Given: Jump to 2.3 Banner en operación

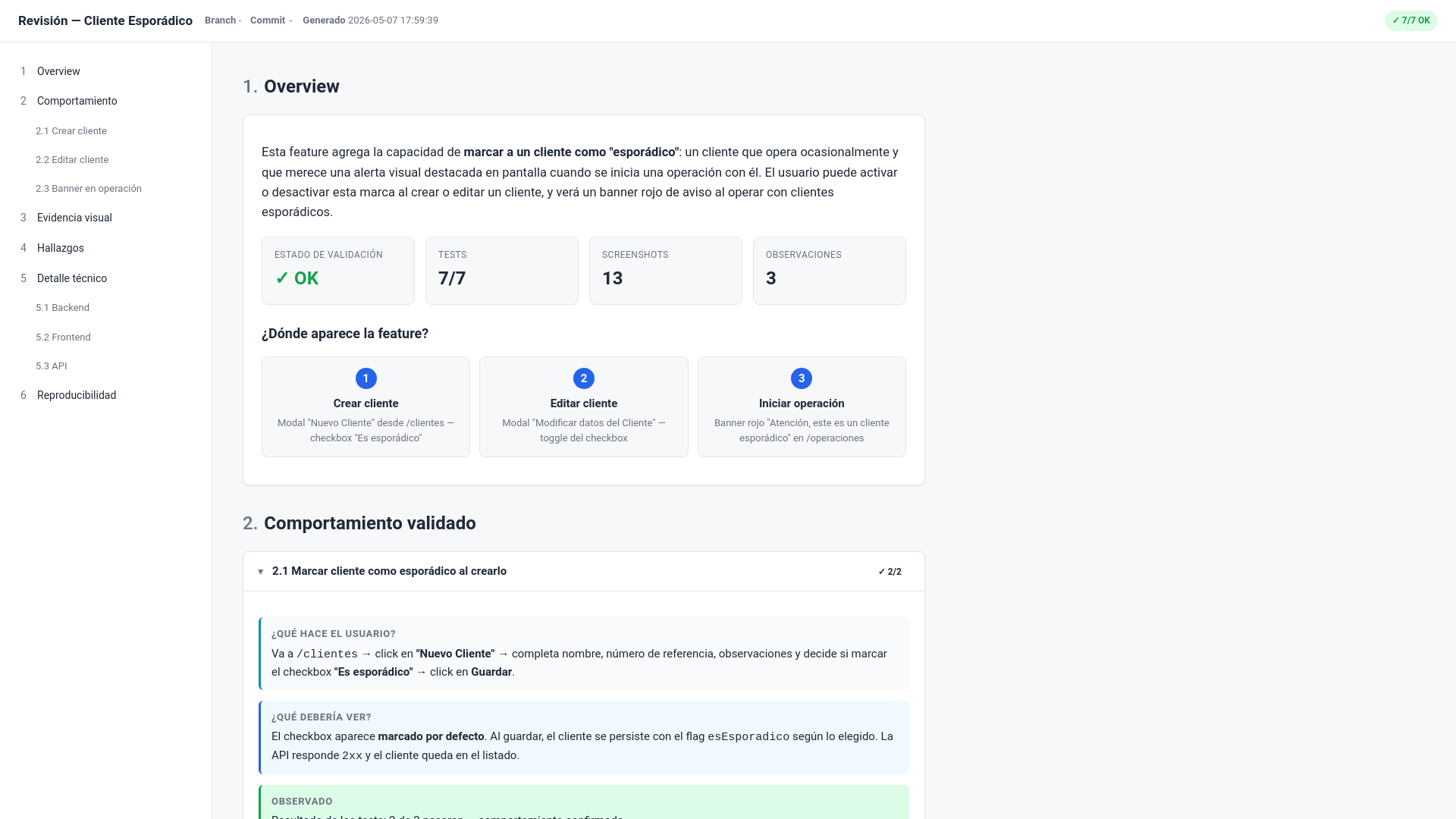Looking at the screenshot, I should point(89,189).
